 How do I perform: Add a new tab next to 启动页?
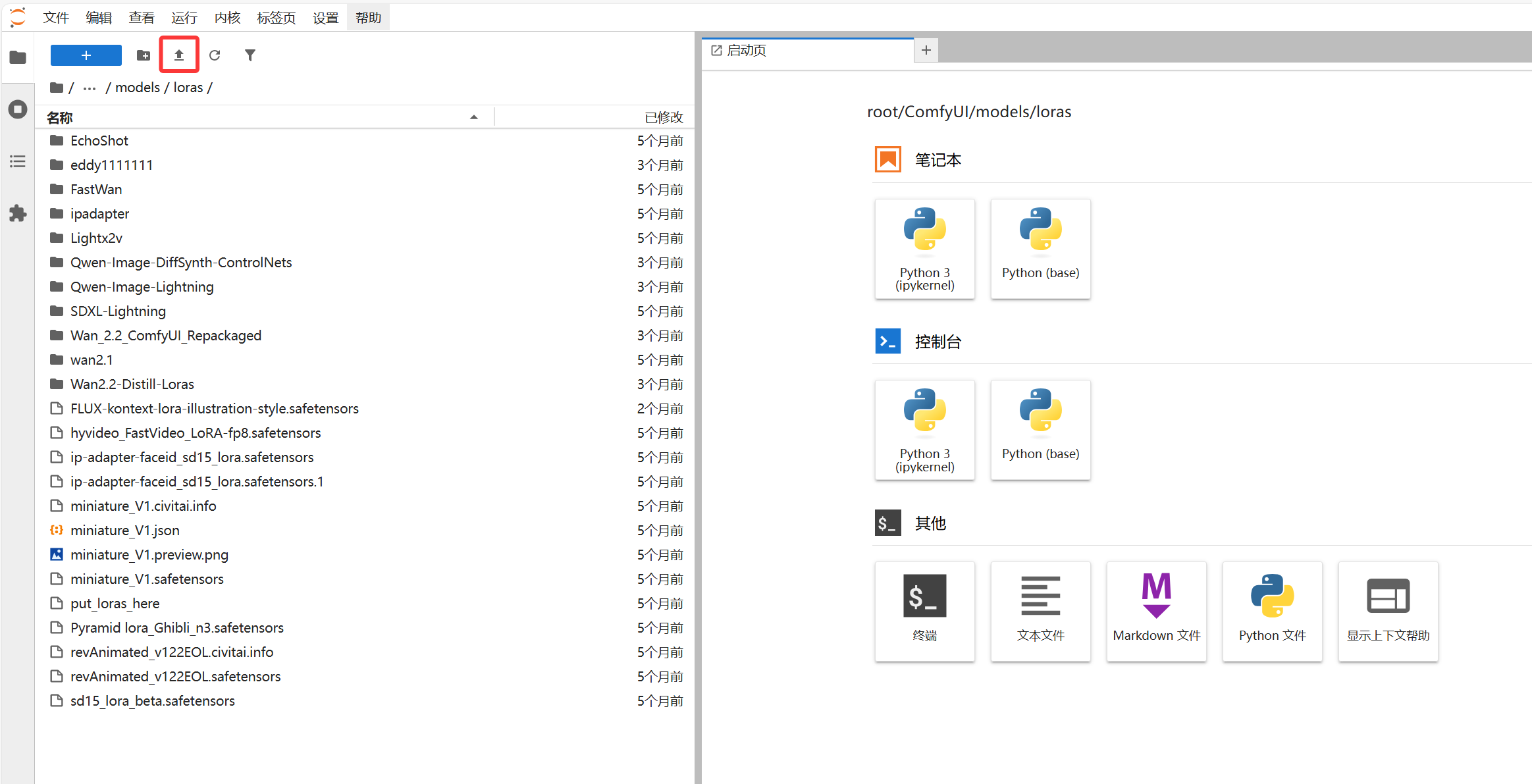[x=926, y=50]
